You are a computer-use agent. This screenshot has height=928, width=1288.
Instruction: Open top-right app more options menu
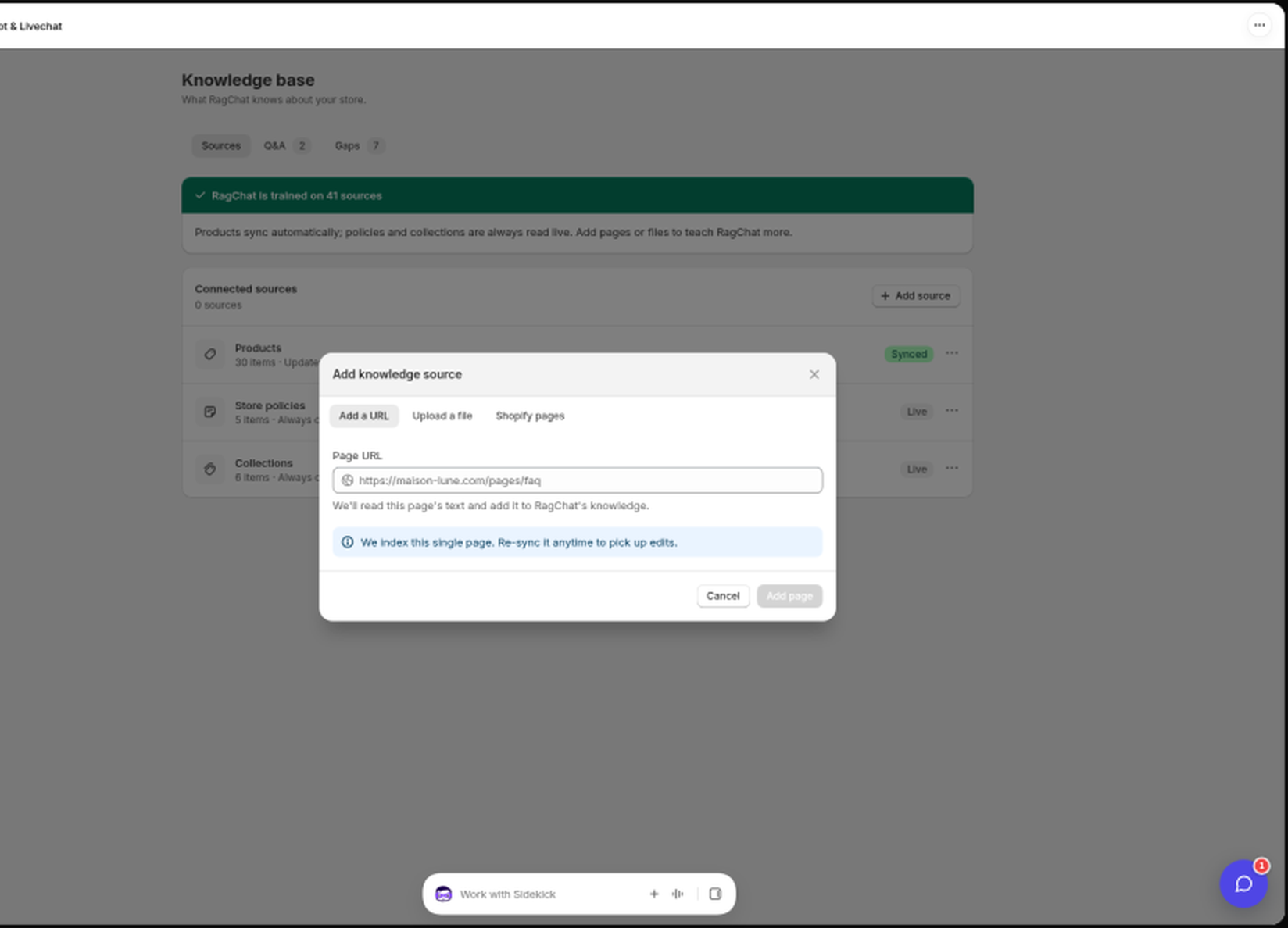point(1259,25)
